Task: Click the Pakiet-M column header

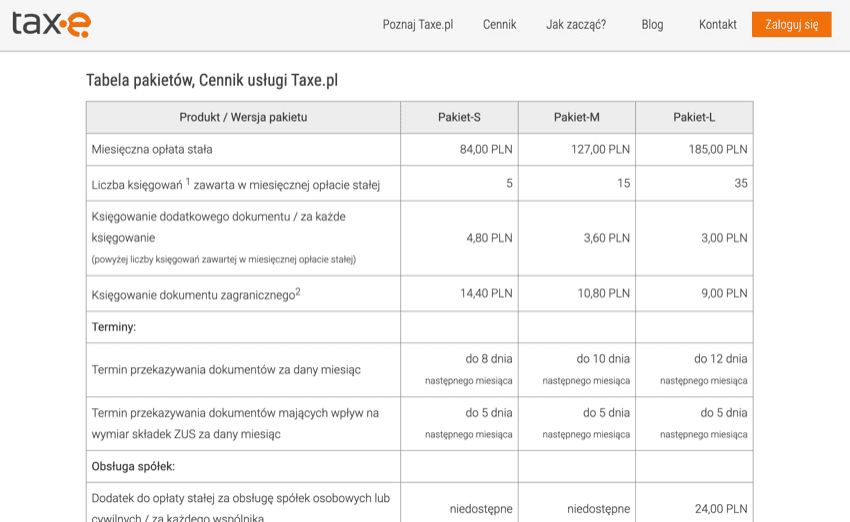Action: coord(576,118)
